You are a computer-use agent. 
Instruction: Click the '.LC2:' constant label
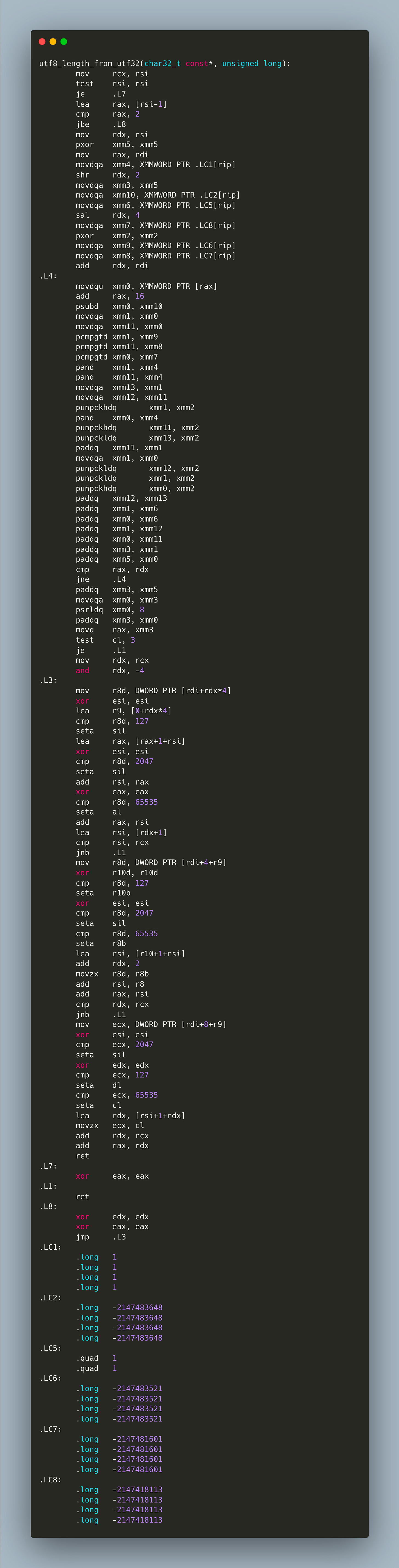(x=50, y=1298)
